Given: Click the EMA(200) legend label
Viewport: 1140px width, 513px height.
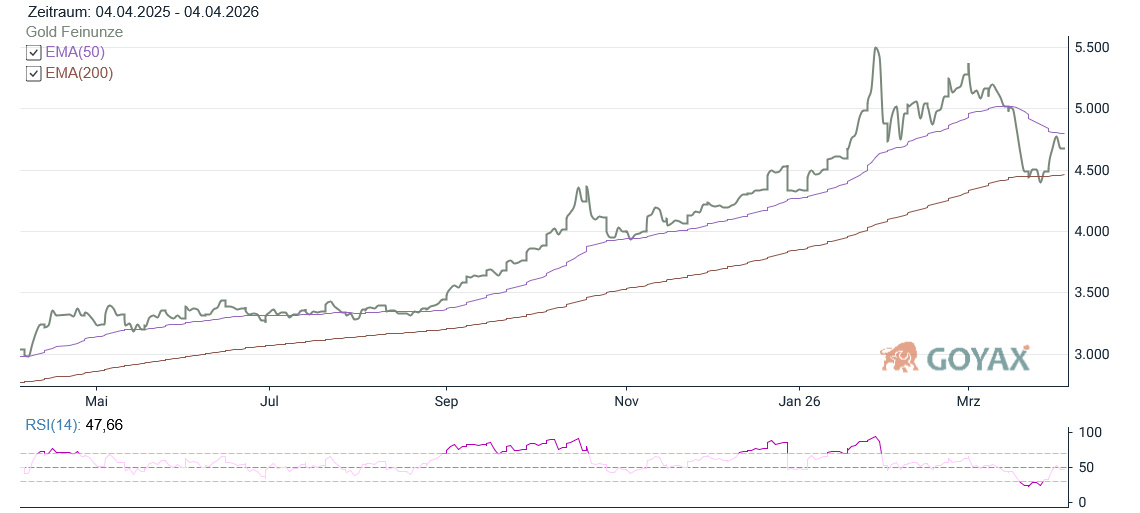Looking at the screenshot, I should [x=79, y=73].
